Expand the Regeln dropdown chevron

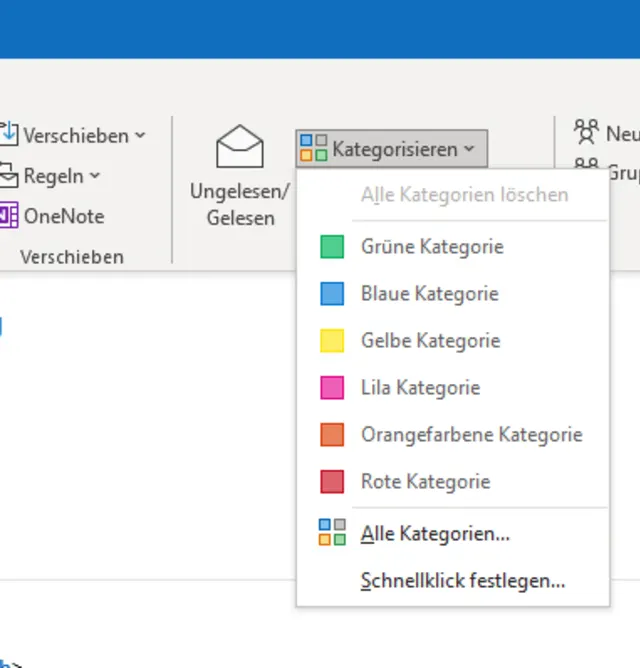click(x=95, y=176)
